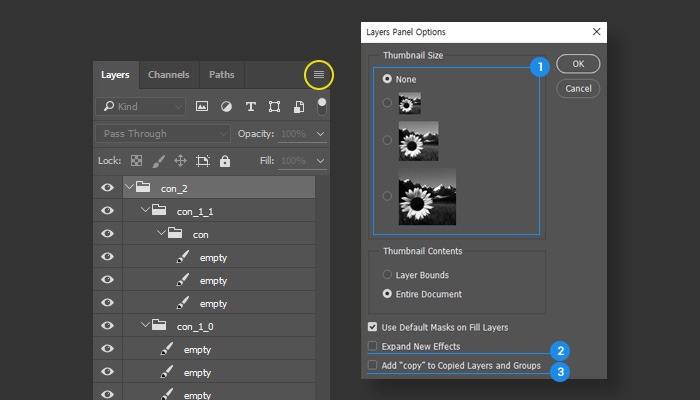This screenshot has height=400, width=700.
Task: Open the Kind filter dropdown
Action: 140,107
